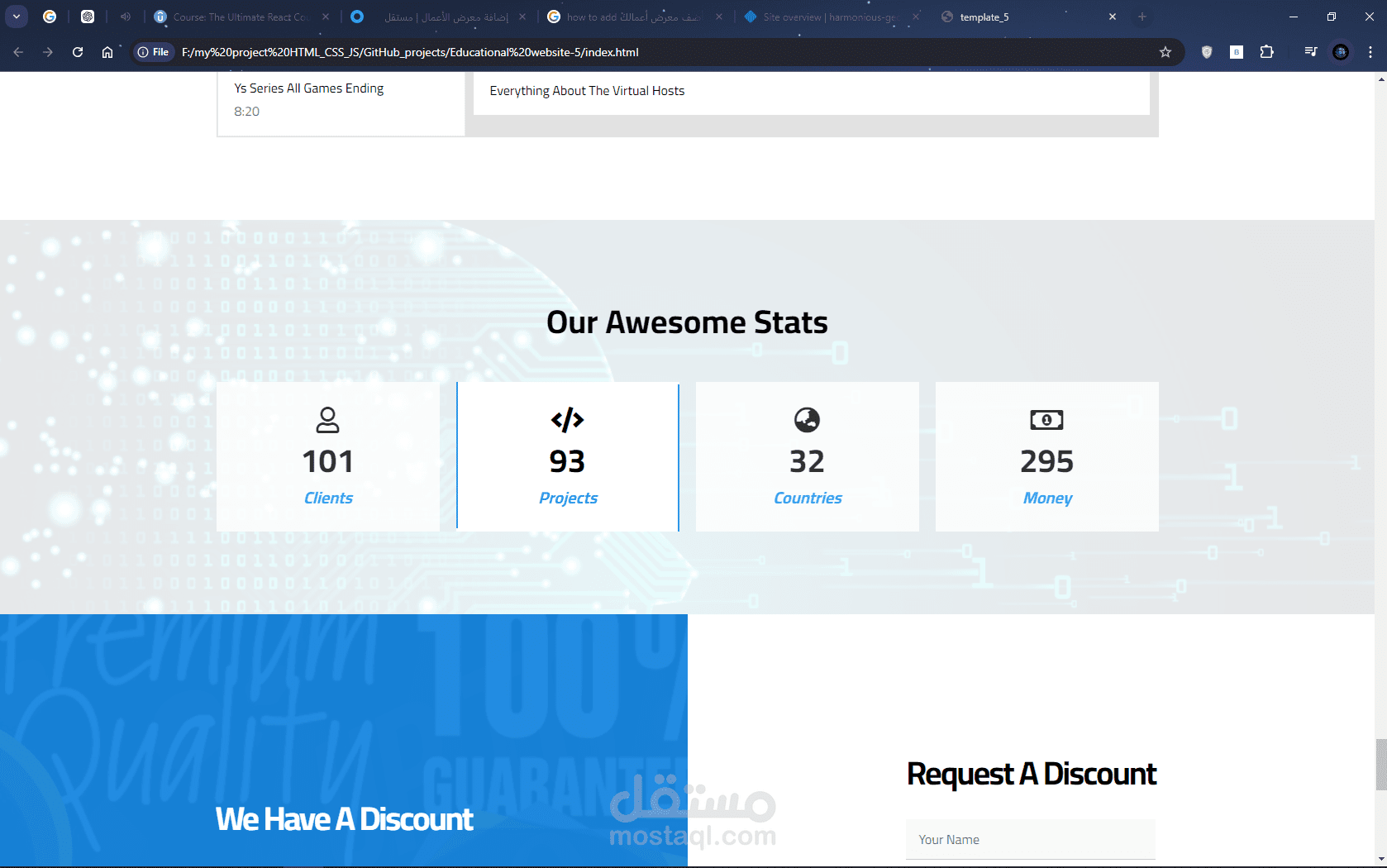Open the media controls button
This screenshot has width=1387, height=868.
[x=1311, y=52]
